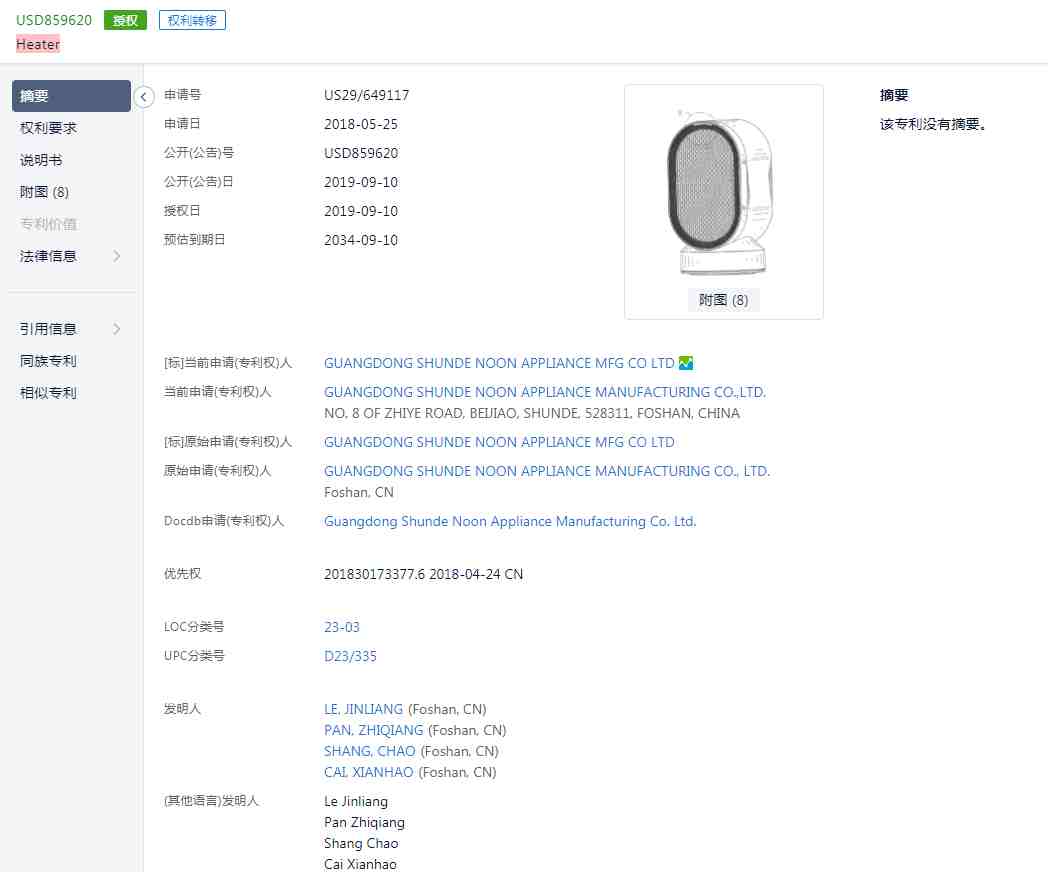This screenshot has height=873, width=1048.
Task: Collapse the sidebar with the arrow button
Action: click(x=143, y=97)
